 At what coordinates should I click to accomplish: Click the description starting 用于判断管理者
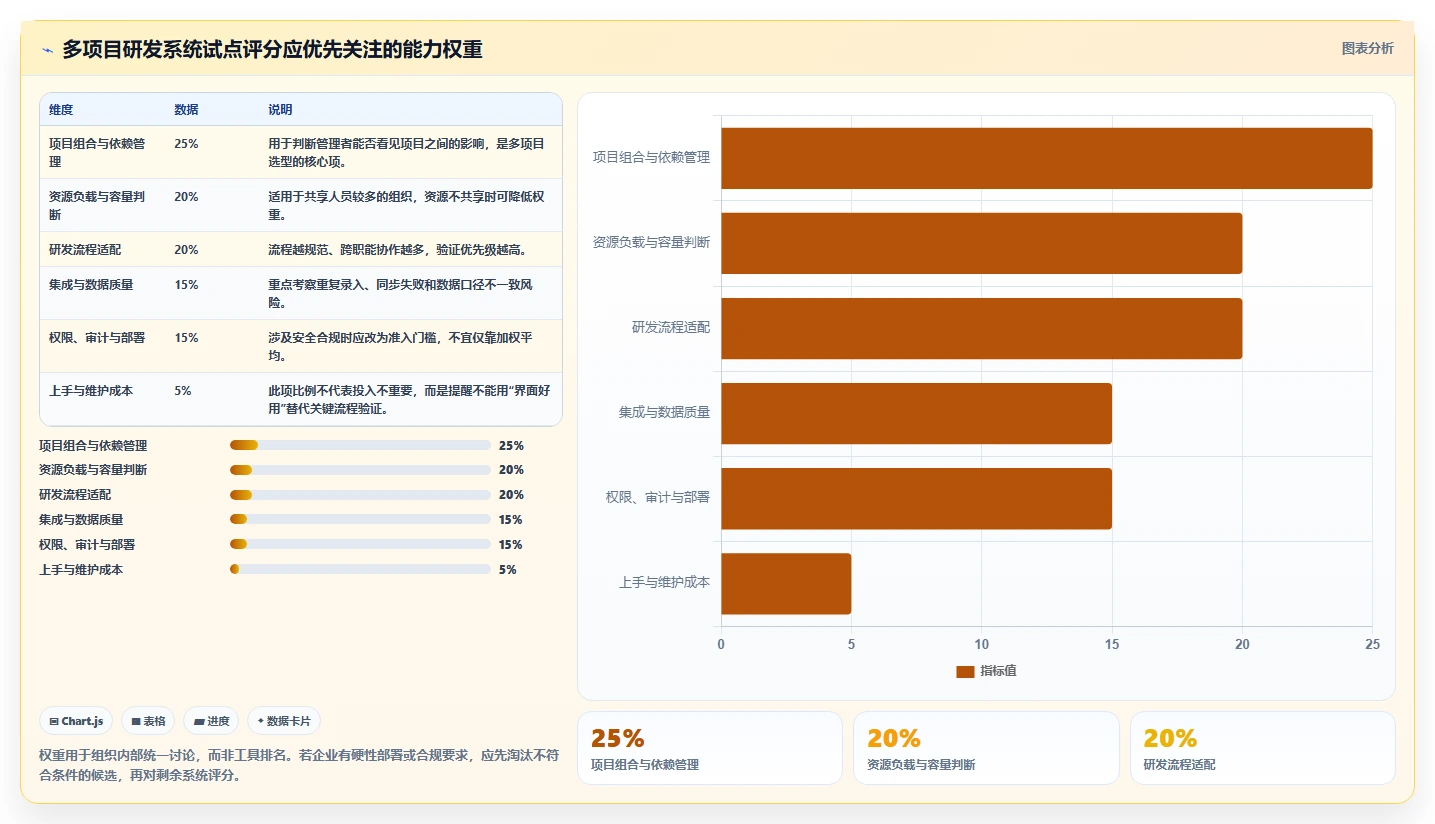[x=407, y=152]
